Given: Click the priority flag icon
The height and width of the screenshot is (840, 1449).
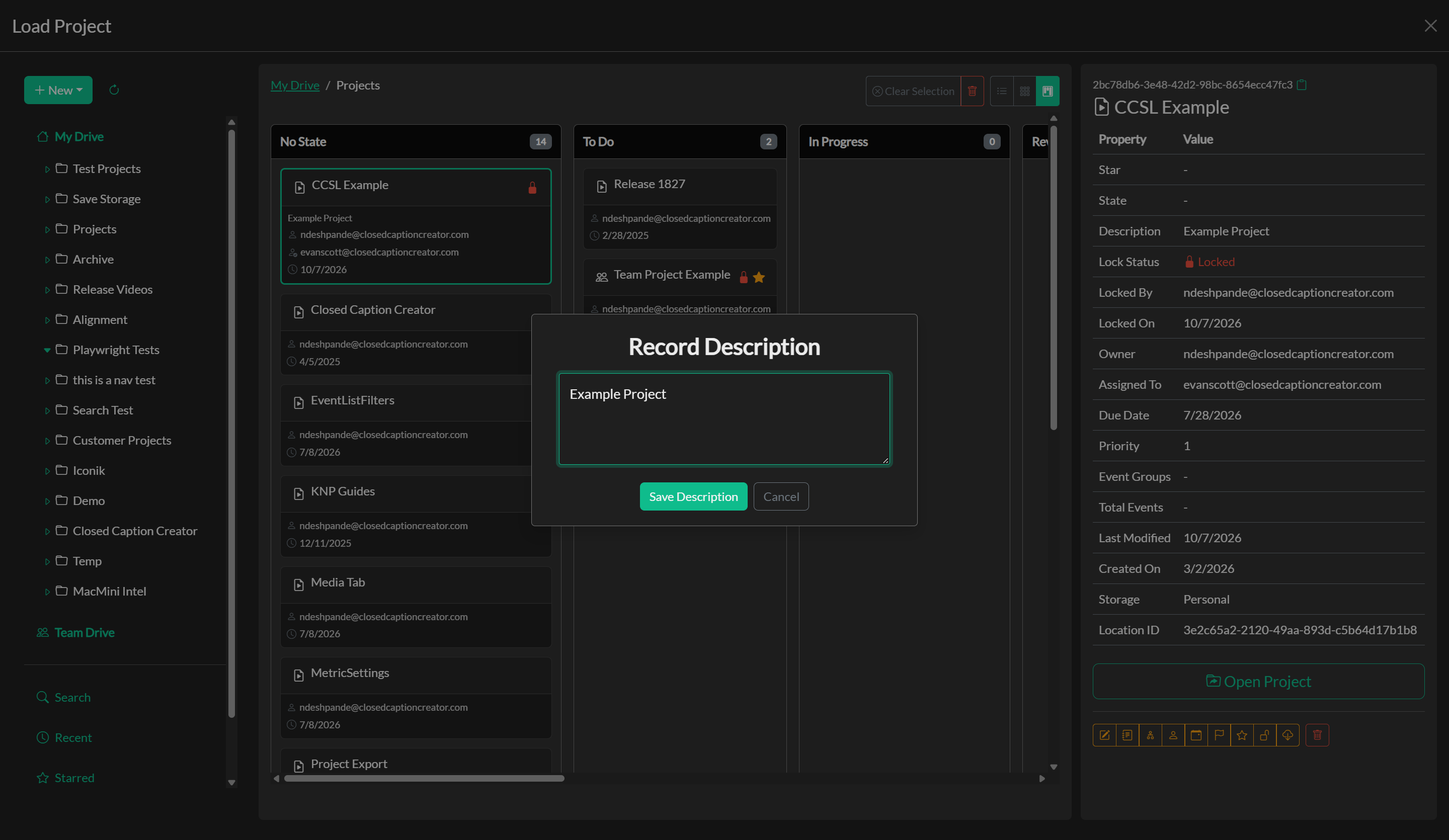Looking at the screenshot, I should [1219, 735].
